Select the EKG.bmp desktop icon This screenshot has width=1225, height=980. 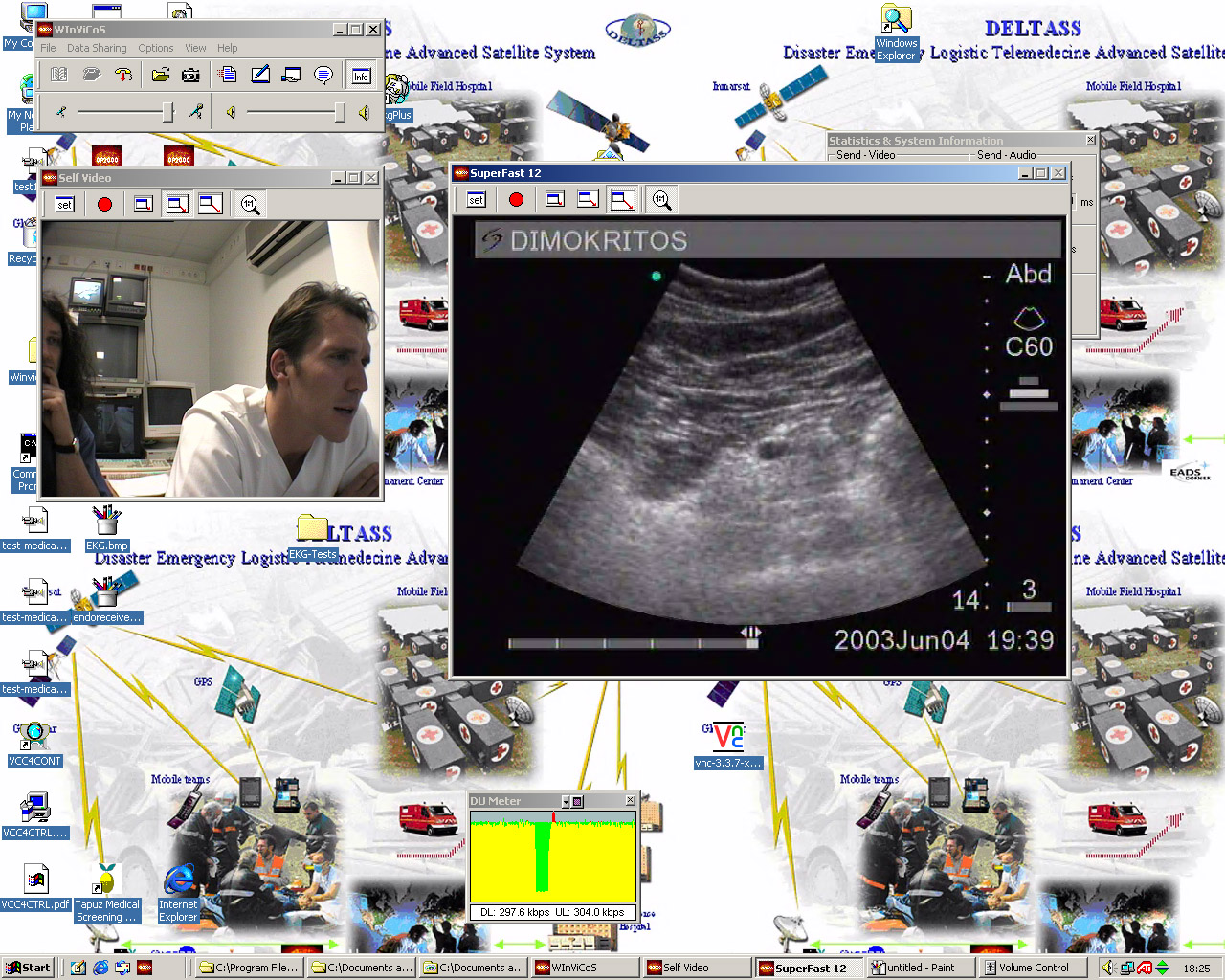(x=106, y=528)
